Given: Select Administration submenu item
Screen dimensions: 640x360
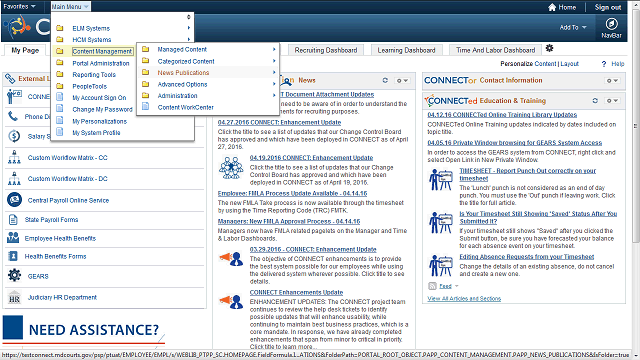Looking at the screenshot, I should click(178, 96).
